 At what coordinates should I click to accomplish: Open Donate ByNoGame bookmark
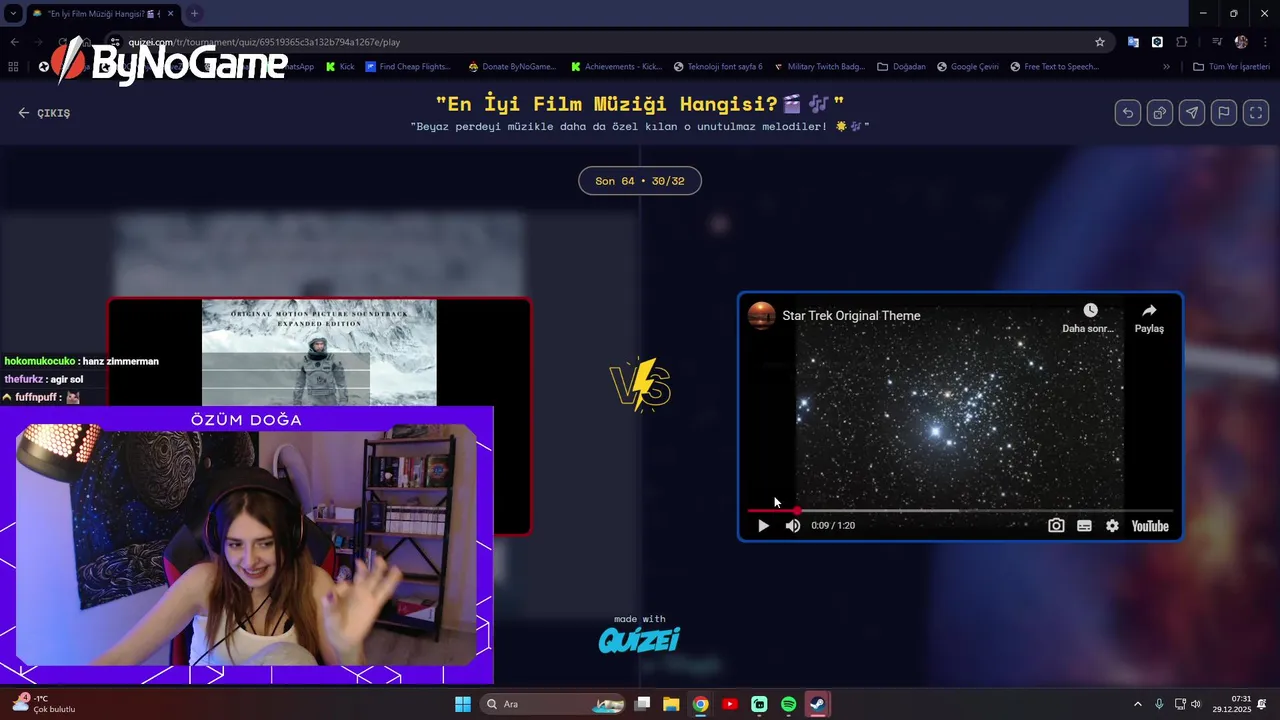[x=512, y=67]
